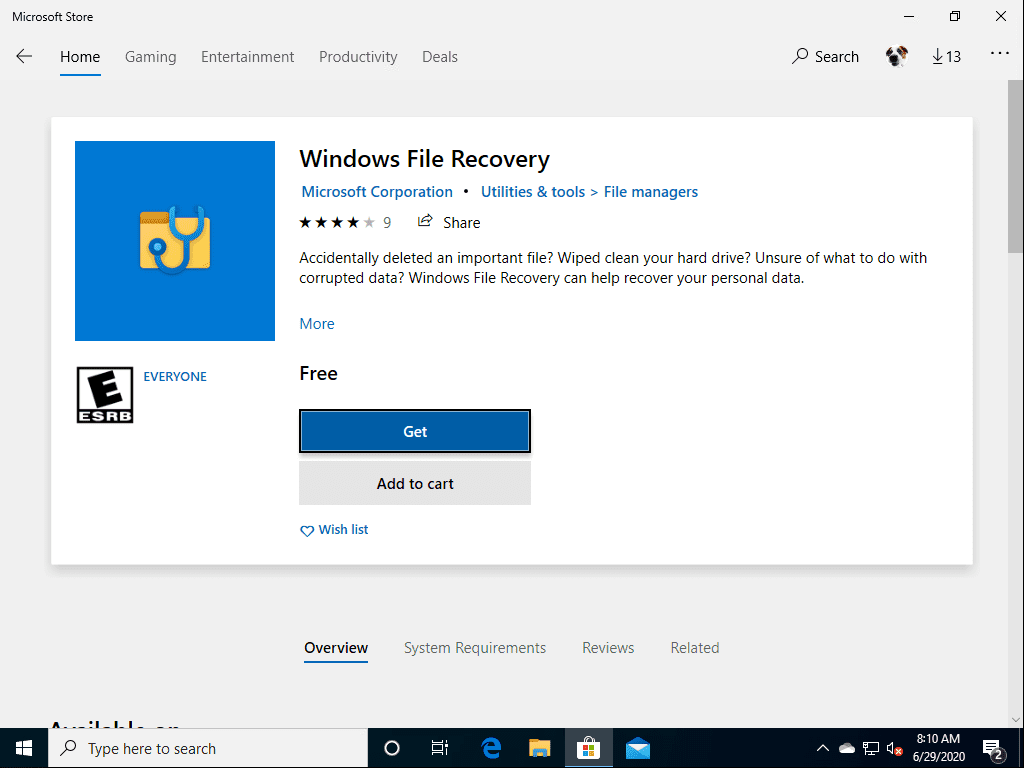The width and height of the screenshot is (1024, 768).
Task: Open the user profile avatar
Action: point(896,57)
